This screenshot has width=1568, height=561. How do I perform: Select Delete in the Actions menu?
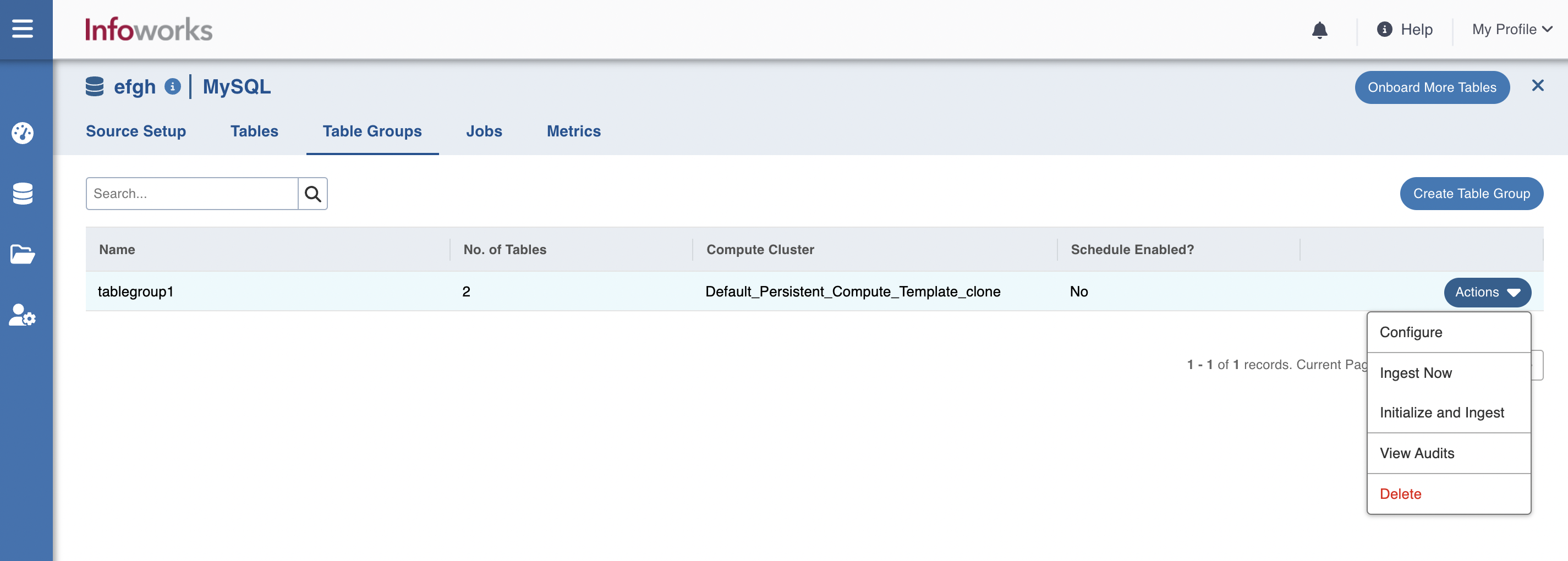pyautogui.click(x=1449, y=494)
